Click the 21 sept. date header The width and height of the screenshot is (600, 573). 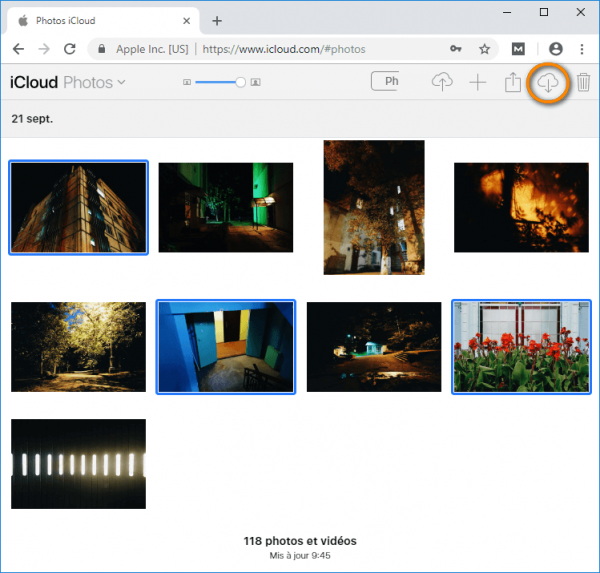point(32,119)
